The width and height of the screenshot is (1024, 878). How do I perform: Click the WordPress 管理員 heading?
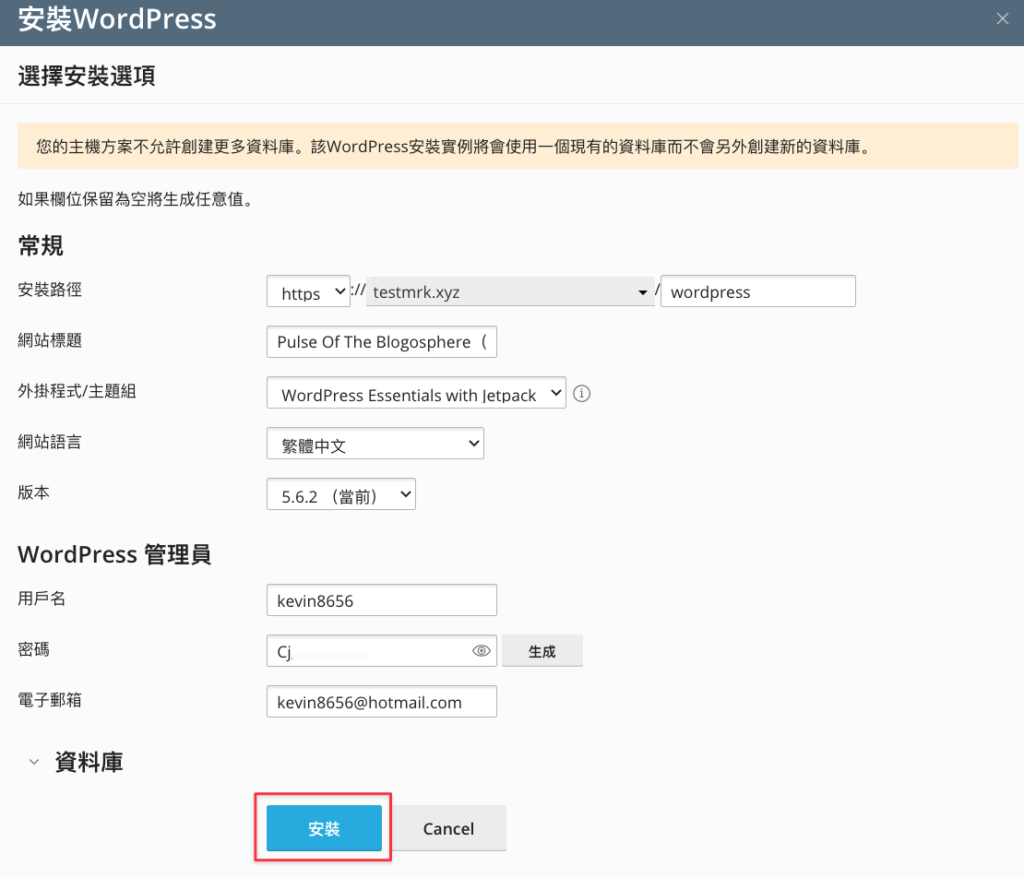(x=114, y=554)
